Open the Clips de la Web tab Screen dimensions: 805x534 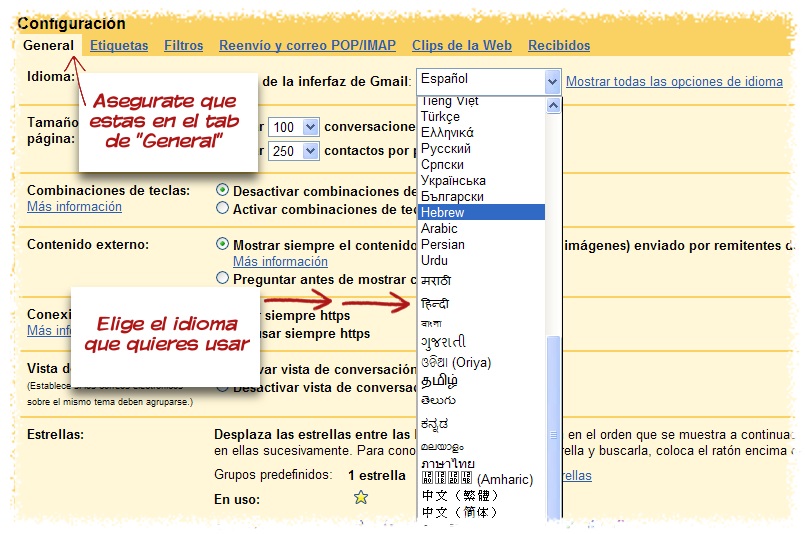click(462, 45)
